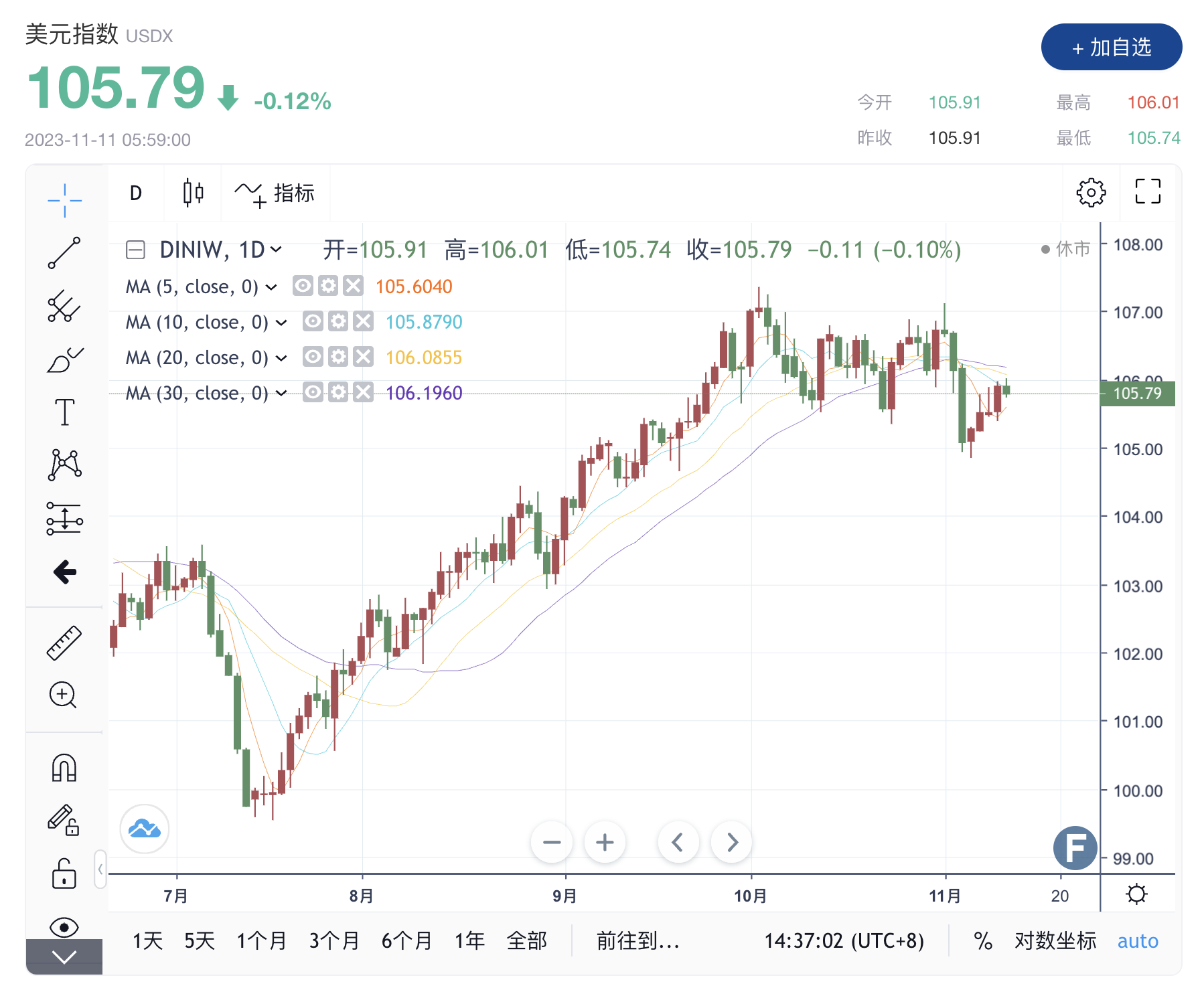Viewport: 1204px width, 1000px height.
Task: Enable the magnet snap mode
Action: [x=64, y=768]
